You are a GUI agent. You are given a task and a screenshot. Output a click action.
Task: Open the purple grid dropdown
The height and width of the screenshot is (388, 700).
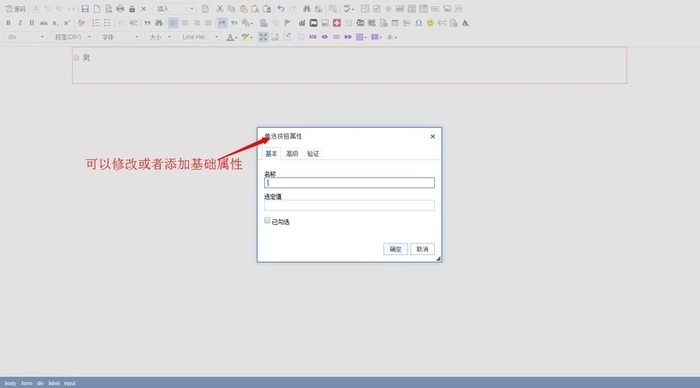coord(361,37)
